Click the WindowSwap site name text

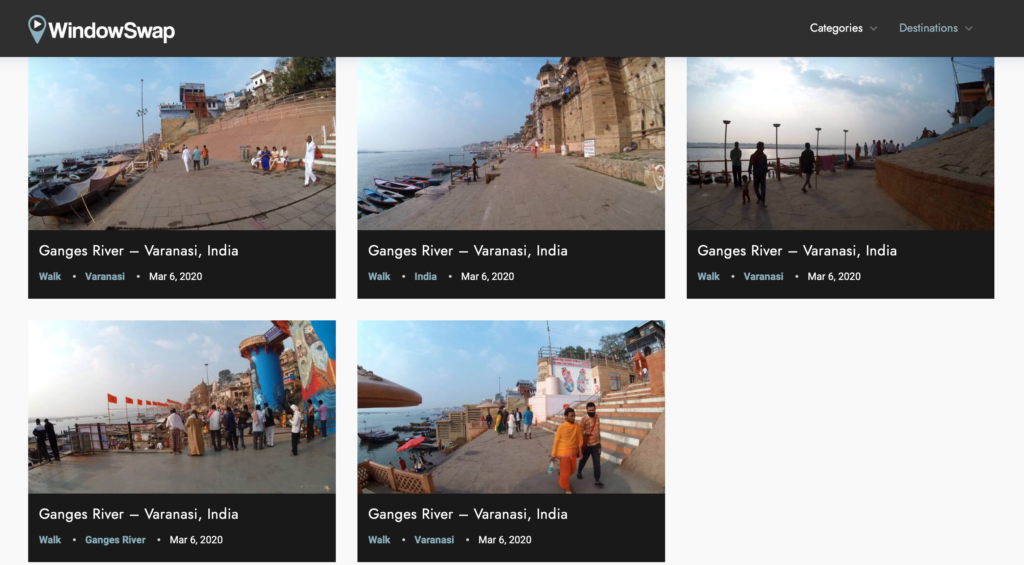click(x=111, y=31)
